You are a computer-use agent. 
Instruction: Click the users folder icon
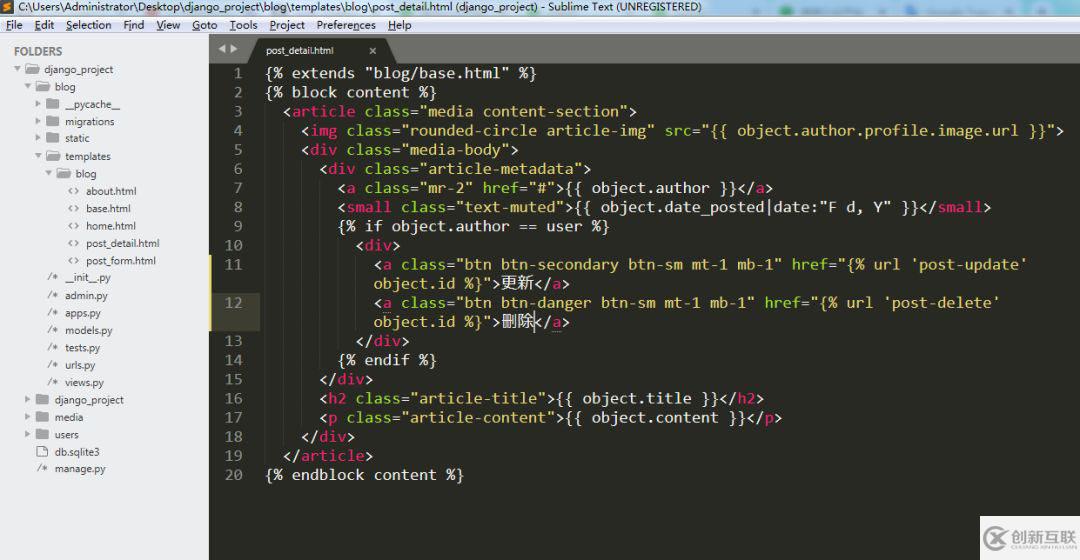[x=42, y=434]
